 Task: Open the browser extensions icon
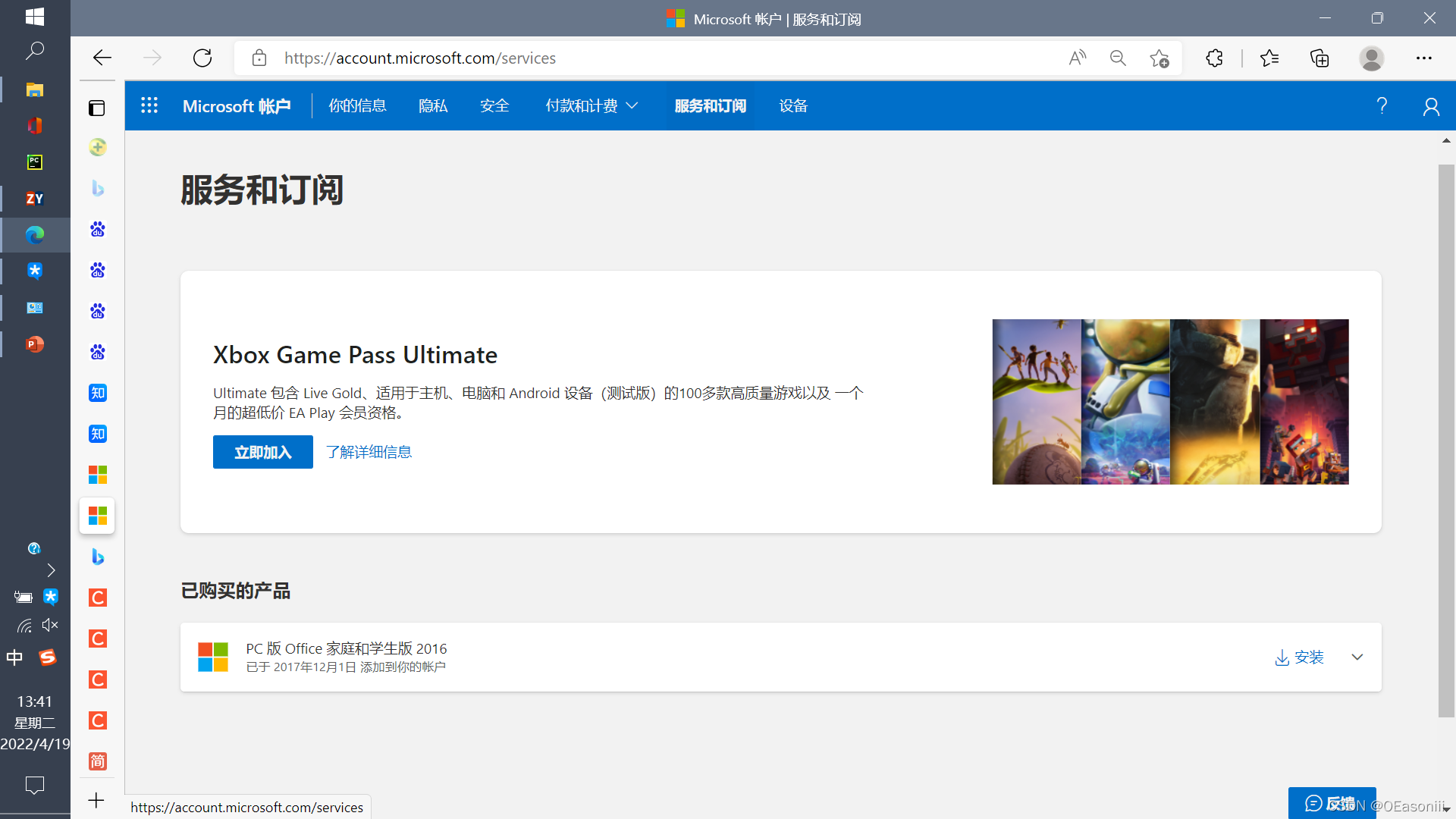1214,58
